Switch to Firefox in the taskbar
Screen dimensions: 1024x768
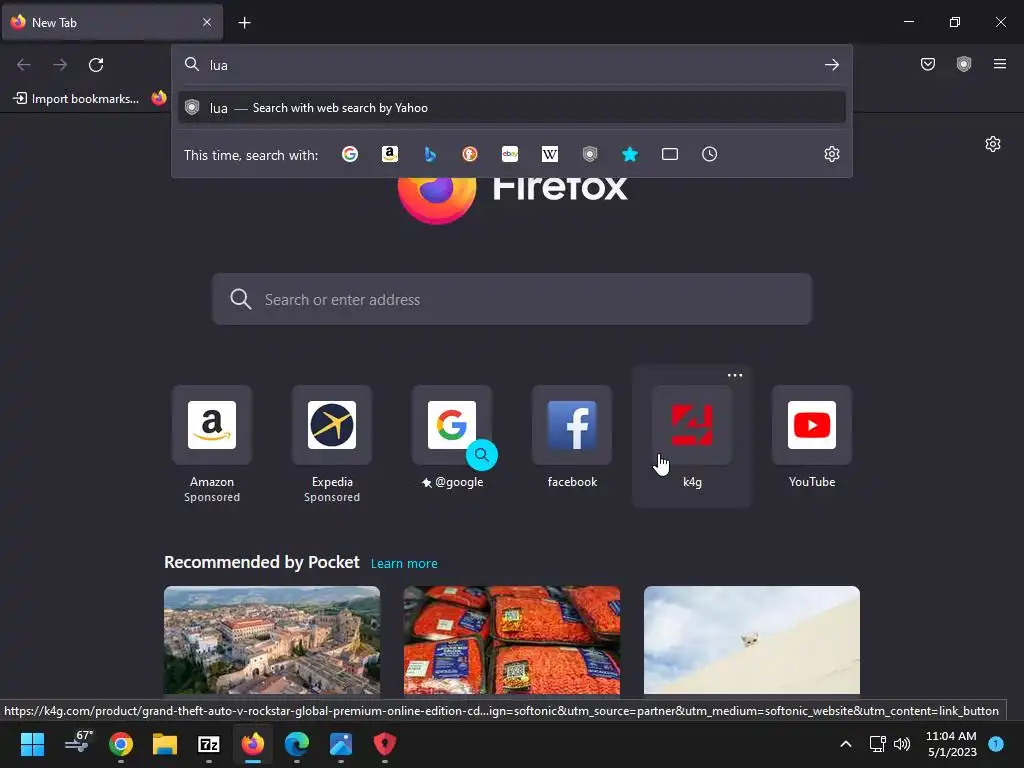click(253, 744)
